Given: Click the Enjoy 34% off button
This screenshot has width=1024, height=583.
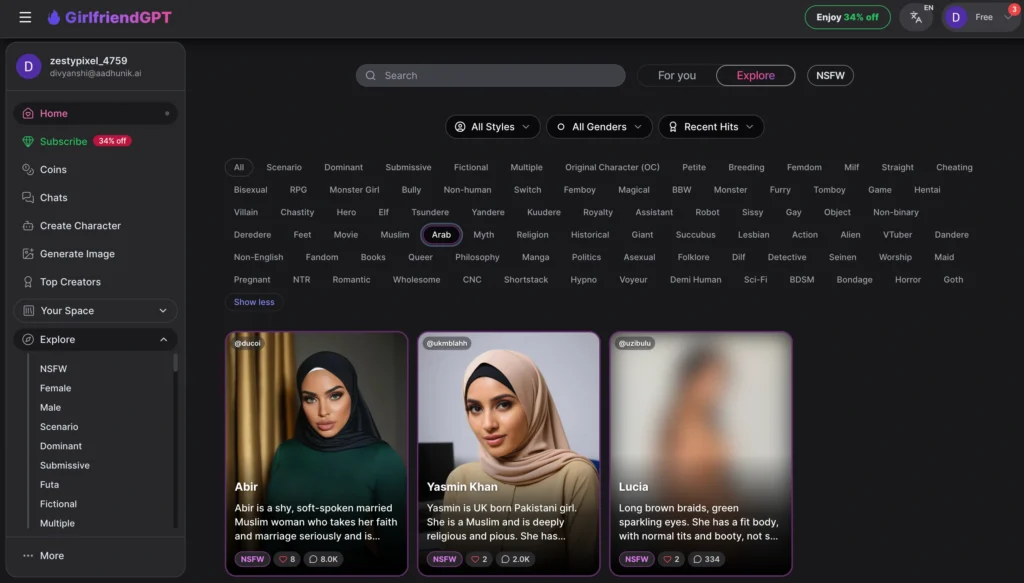Looking at the screenshot, I should pyautogui.click(x=847, y=18).
